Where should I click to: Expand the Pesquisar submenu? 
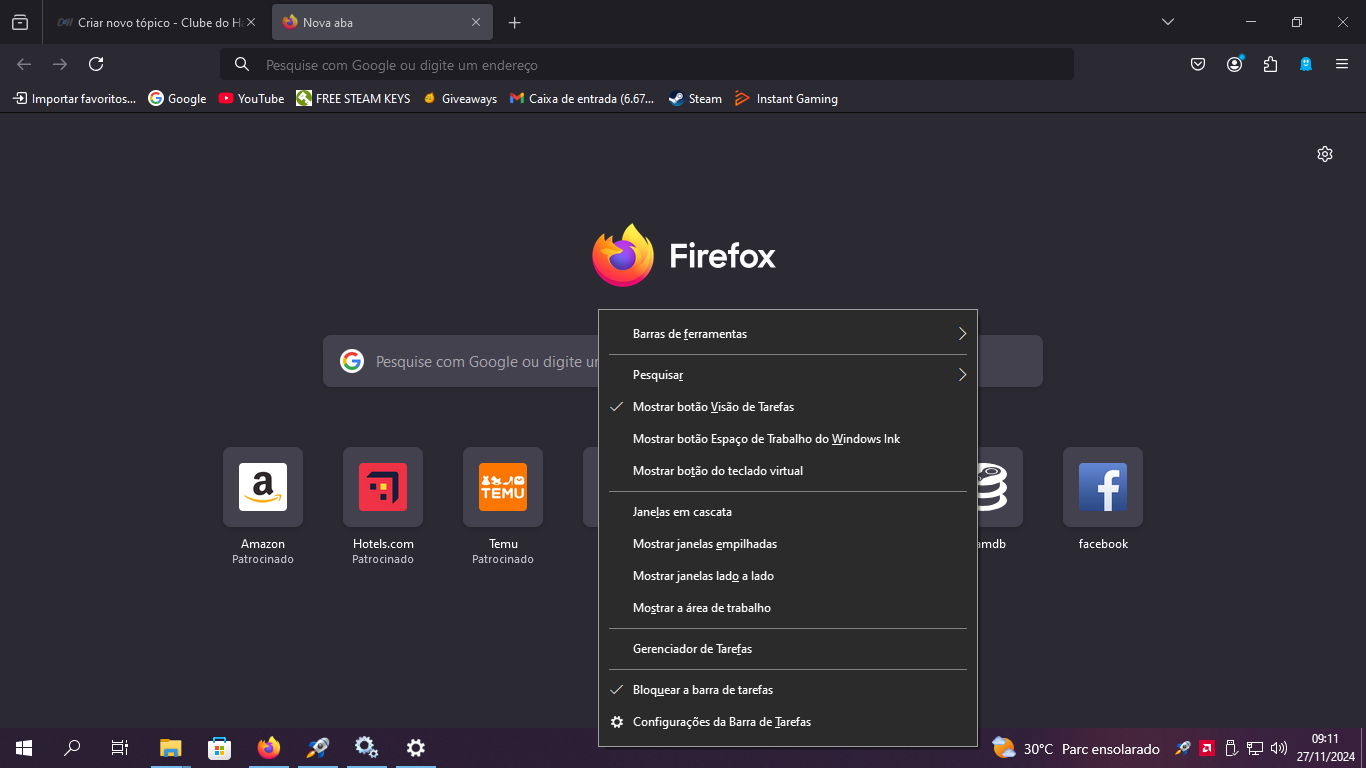pyautogui.click(x=788, y=375)
